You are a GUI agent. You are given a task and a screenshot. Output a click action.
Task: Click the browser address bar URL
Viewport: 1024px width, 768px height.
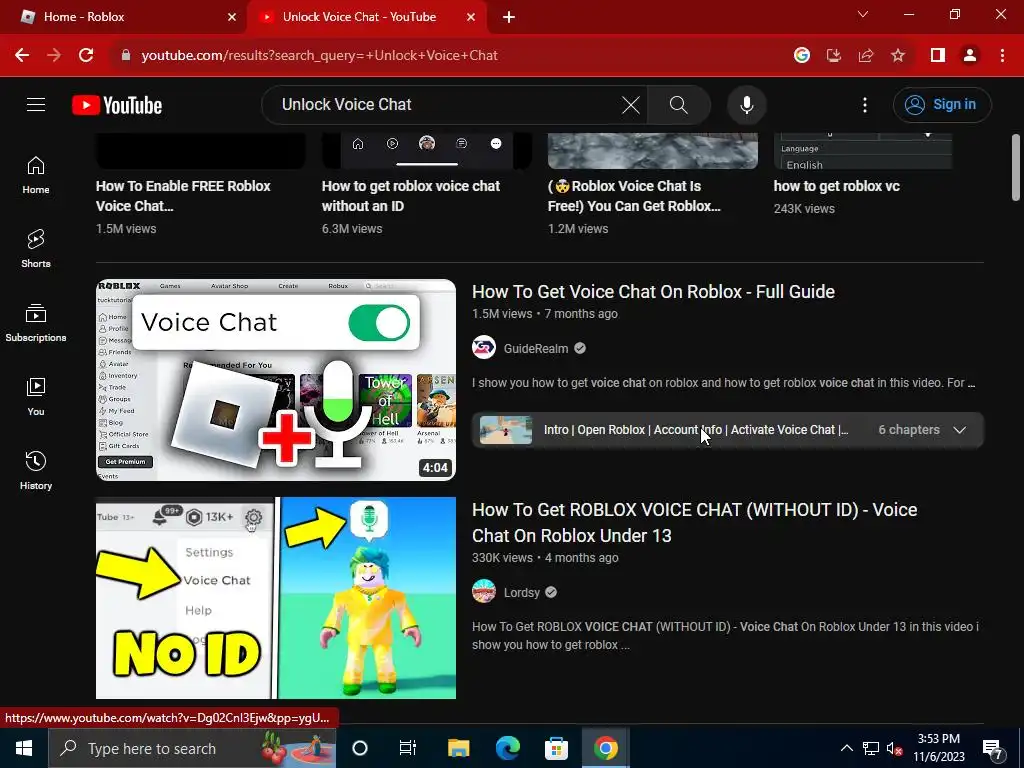tap(319, 56)
